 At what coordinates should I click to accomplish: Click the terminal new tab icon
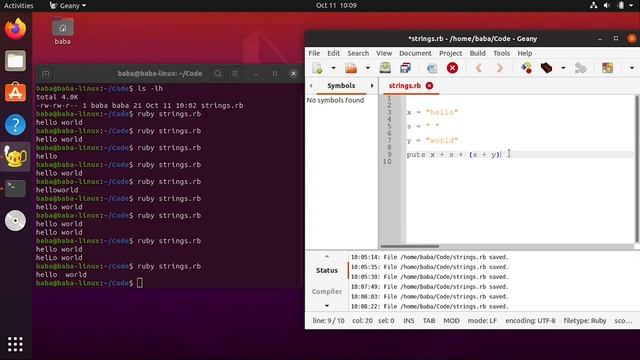[x=45, y=74]
